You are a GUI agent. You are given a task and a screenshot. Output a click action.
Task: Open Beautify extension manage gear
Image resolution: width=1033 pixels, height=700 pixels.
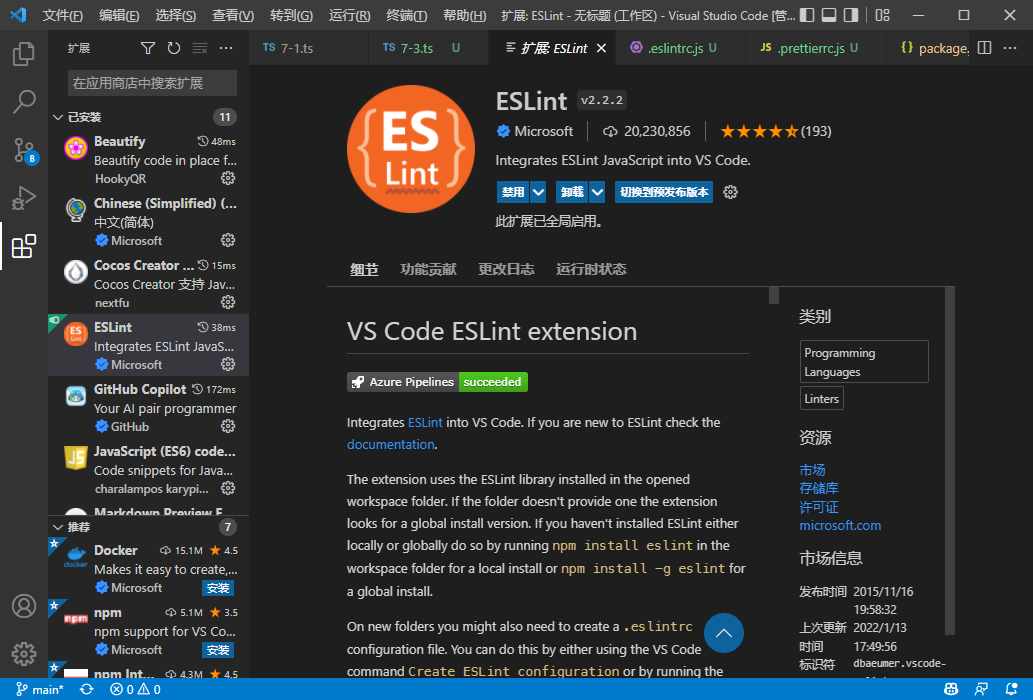(228, 178)
